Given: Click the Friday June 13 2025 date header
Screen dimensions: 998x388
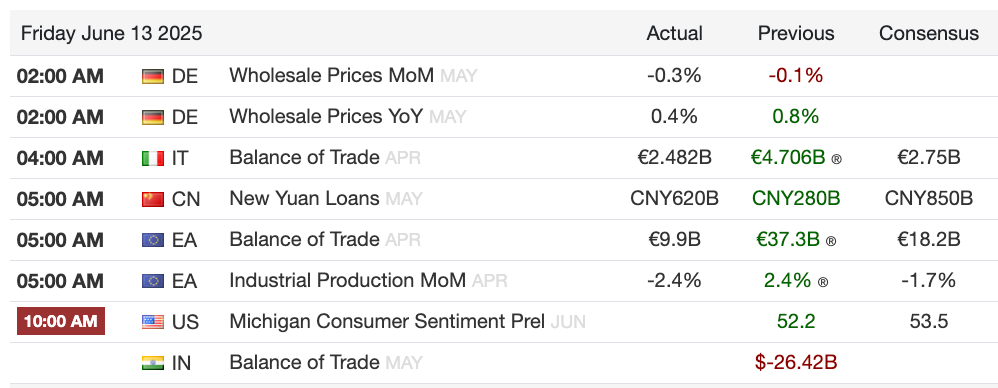Looking at the screenshot, I should click(111, 34).
